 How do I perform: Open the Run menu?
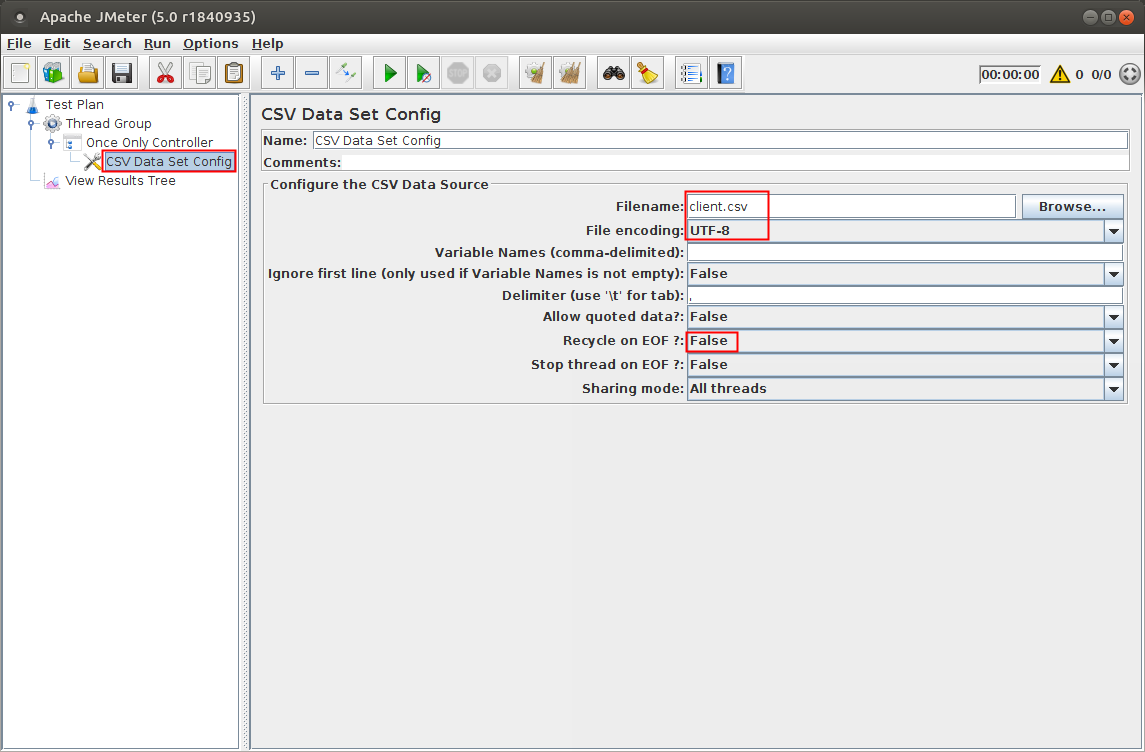157,44
